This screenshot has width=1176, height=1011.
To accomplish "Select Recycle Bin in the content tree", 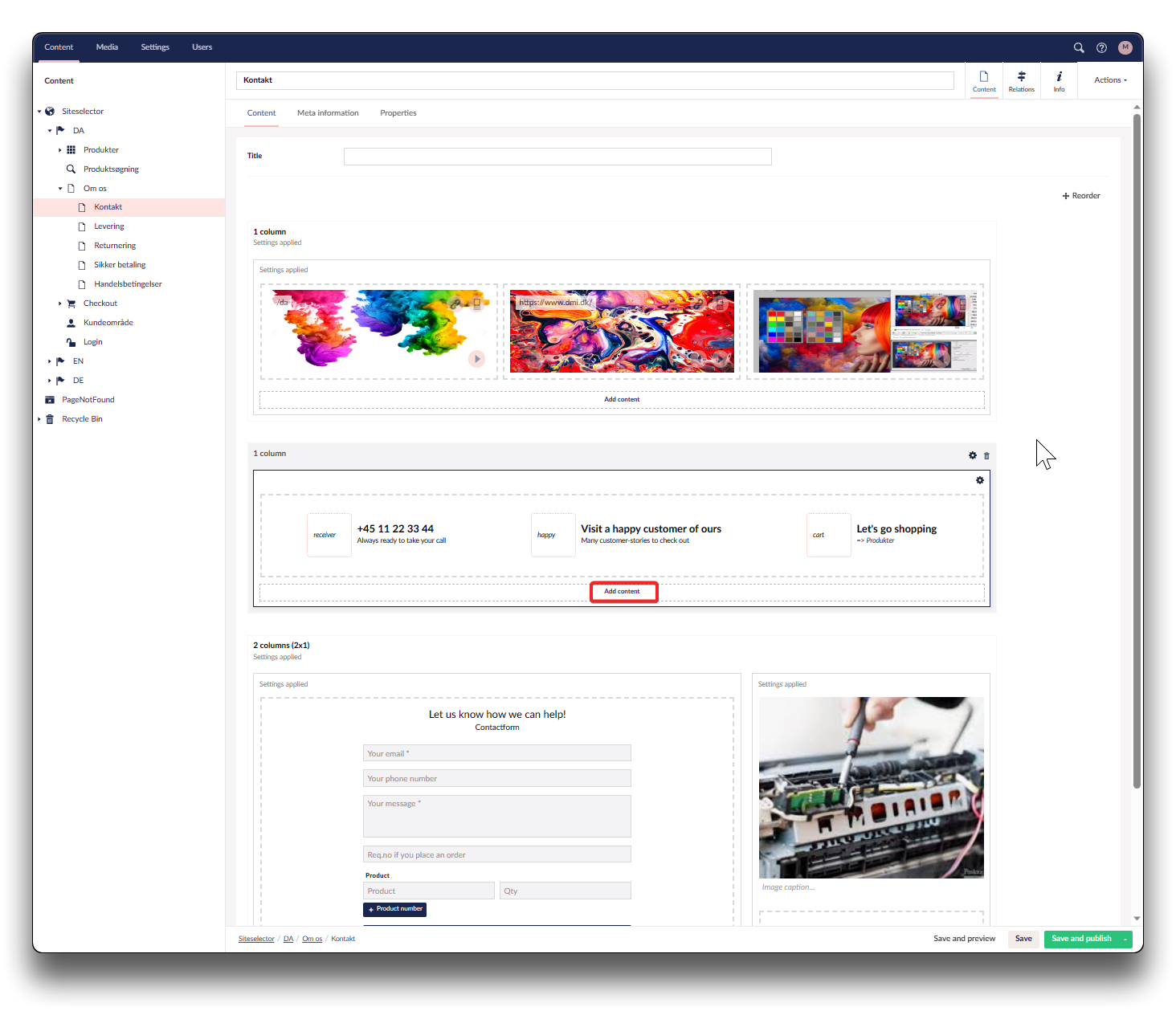I will [x=82, y=419].
